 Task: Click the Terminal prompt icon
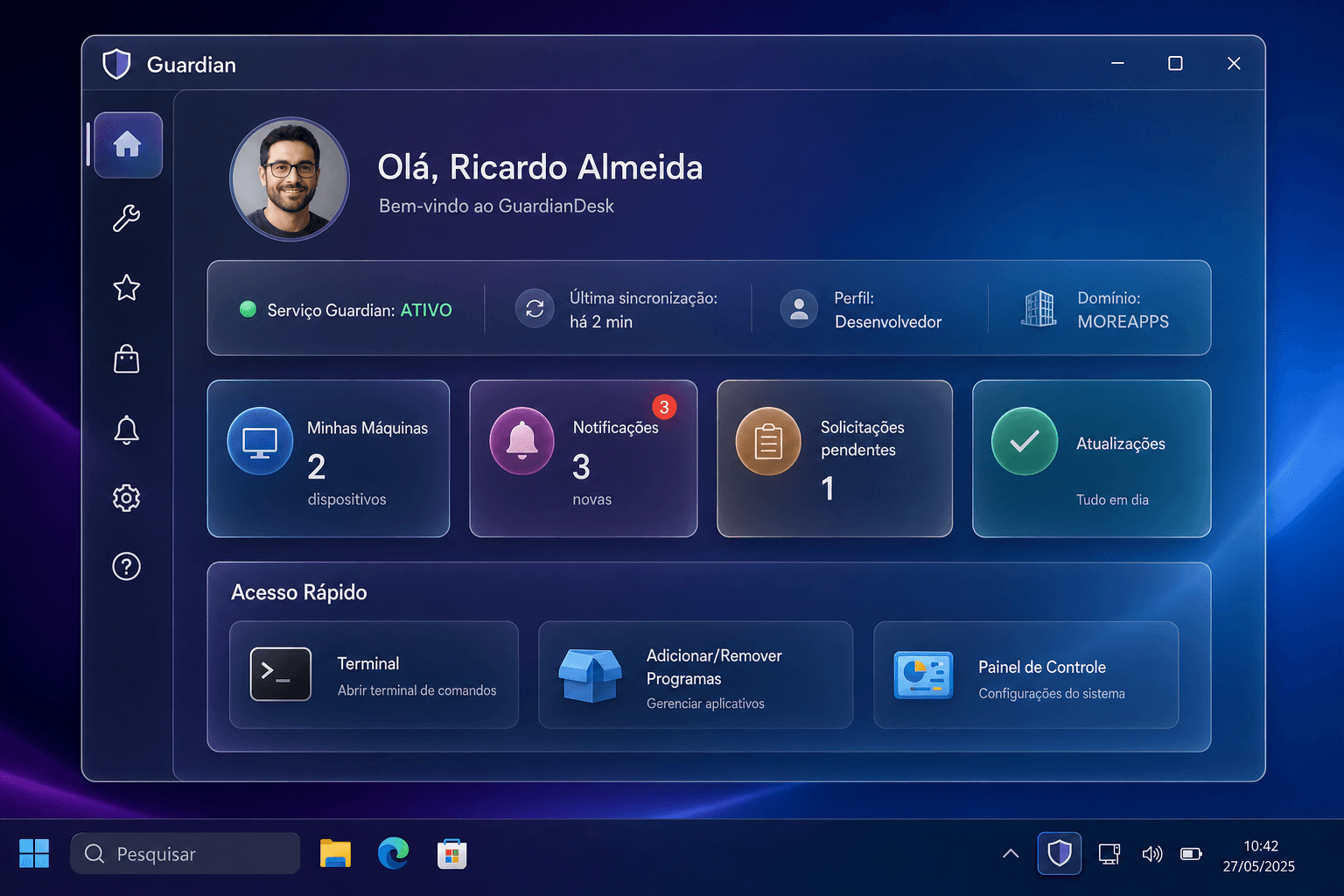(281, 675)
